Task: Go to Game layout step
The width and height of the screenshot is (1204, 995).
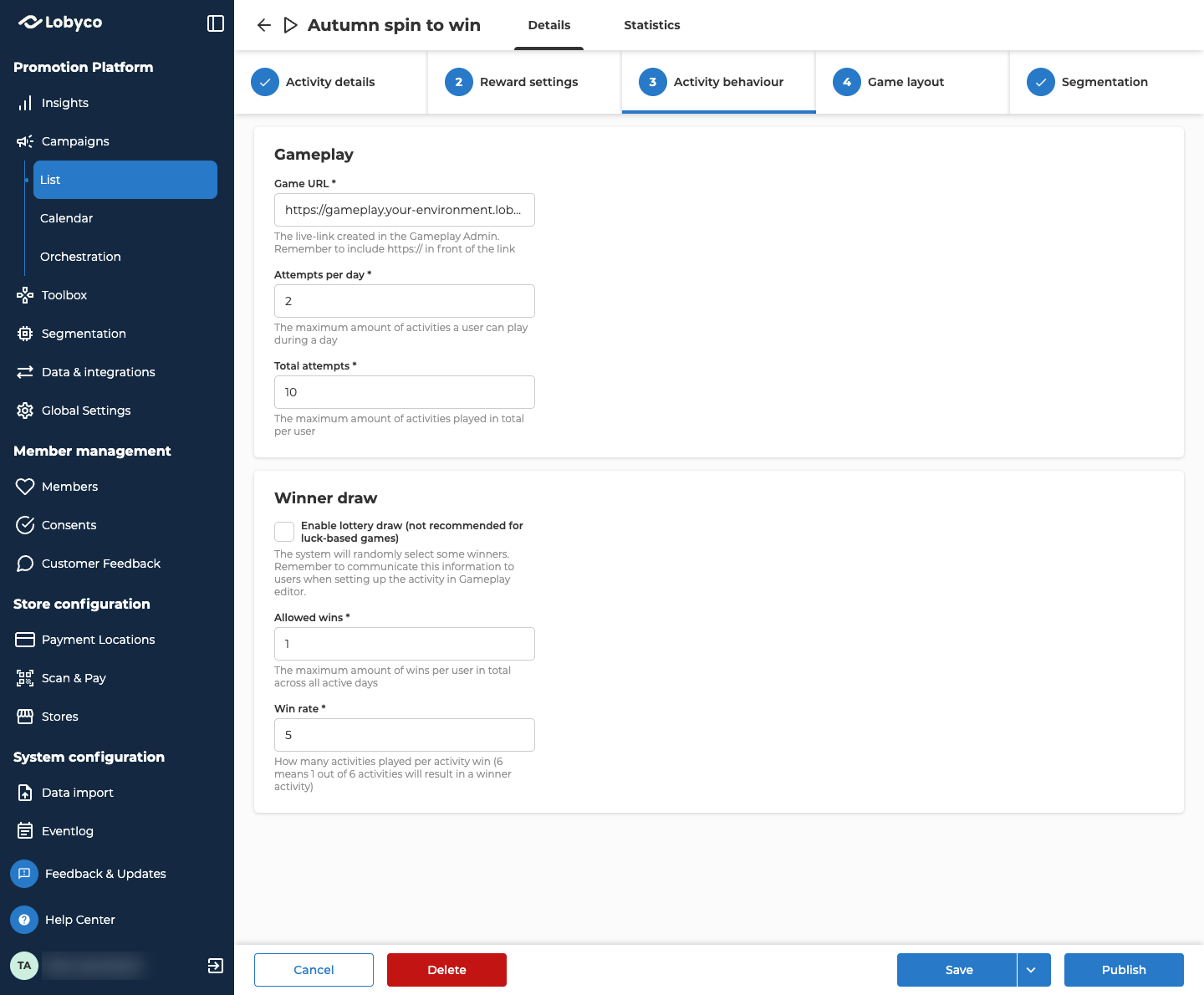Action: [912, 82]
